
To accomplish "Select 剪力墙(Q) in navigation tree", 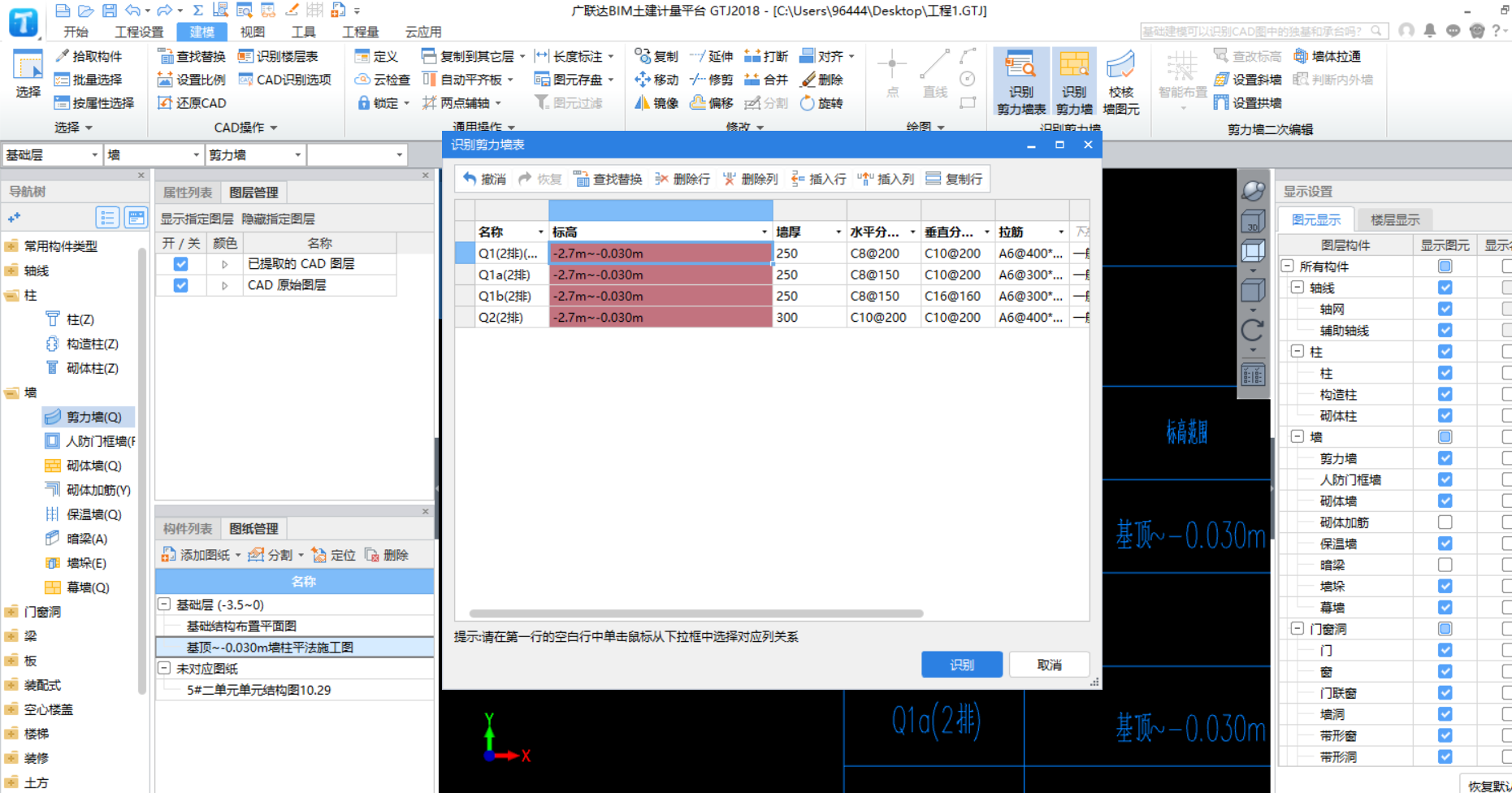I will [x=89, y=417].
